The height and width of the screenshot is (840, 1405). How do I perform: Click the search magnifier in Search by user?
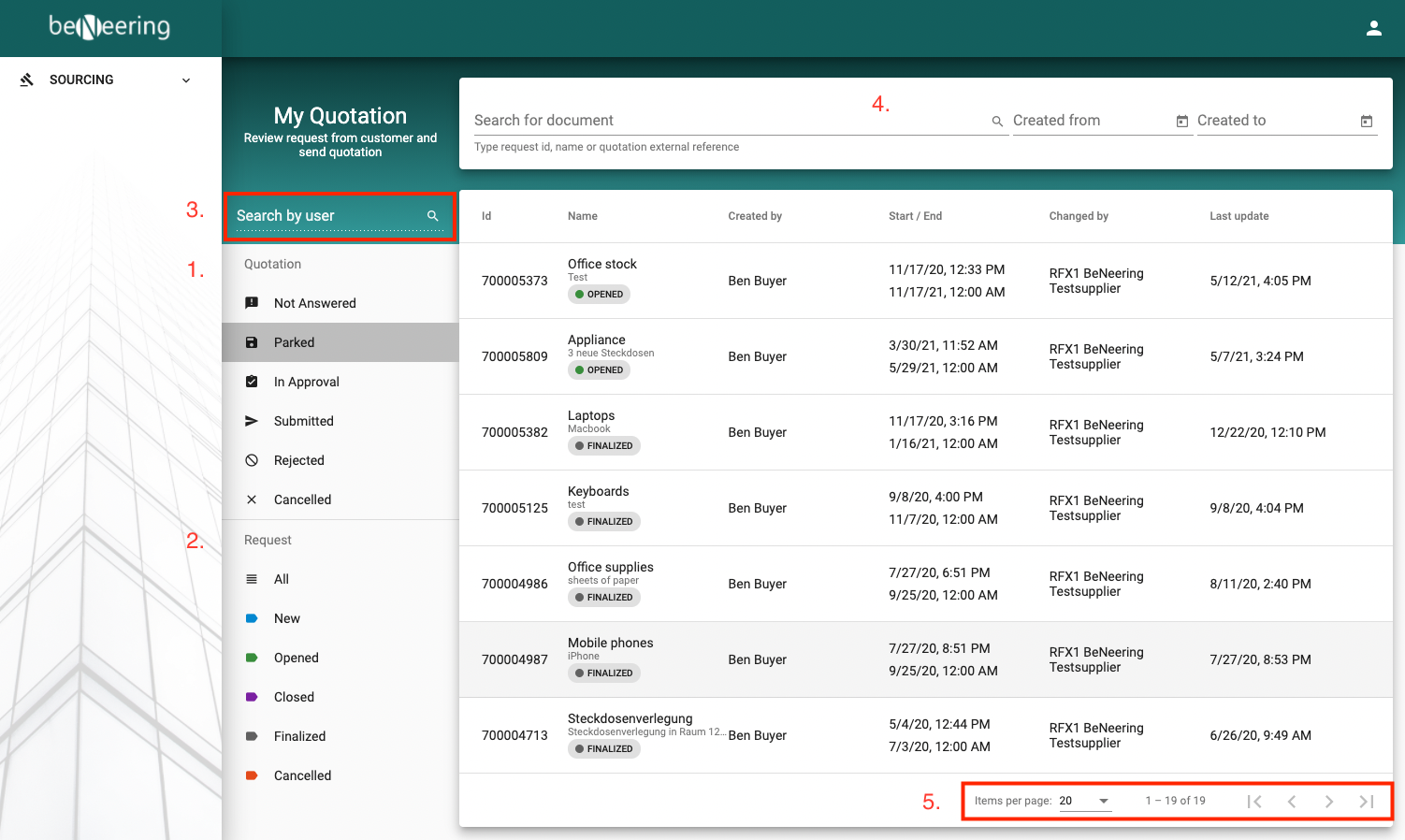(x=432, y=216)
